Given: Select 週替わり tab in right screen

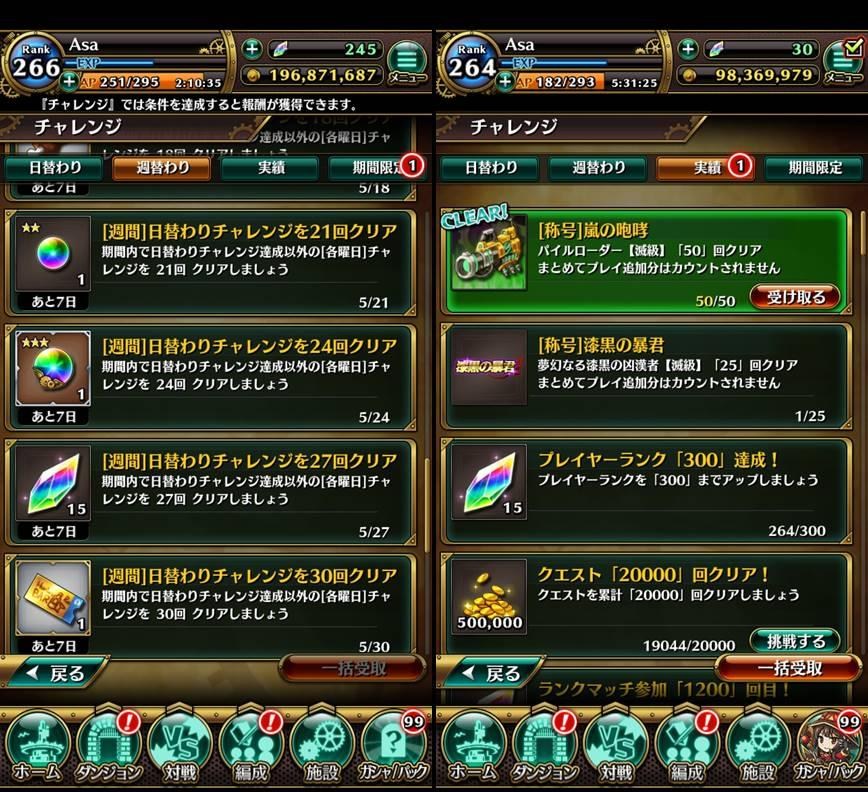Looking at the screenshot, I should point(597,167).
